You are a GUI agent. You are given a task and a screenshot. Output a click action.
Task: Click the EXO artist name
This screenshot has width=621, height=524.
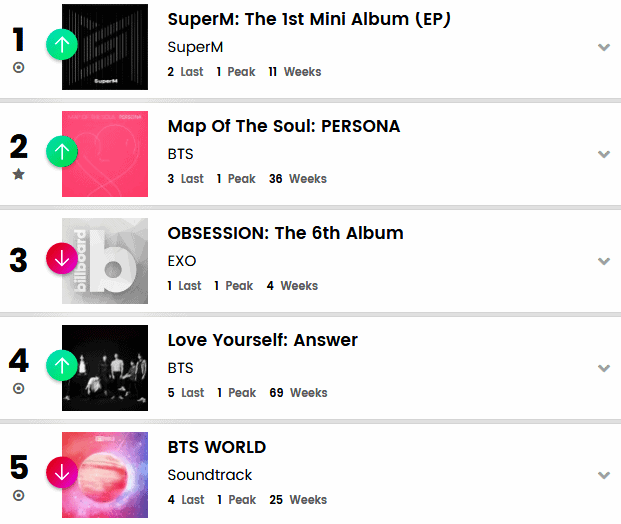tap(182, 261)
